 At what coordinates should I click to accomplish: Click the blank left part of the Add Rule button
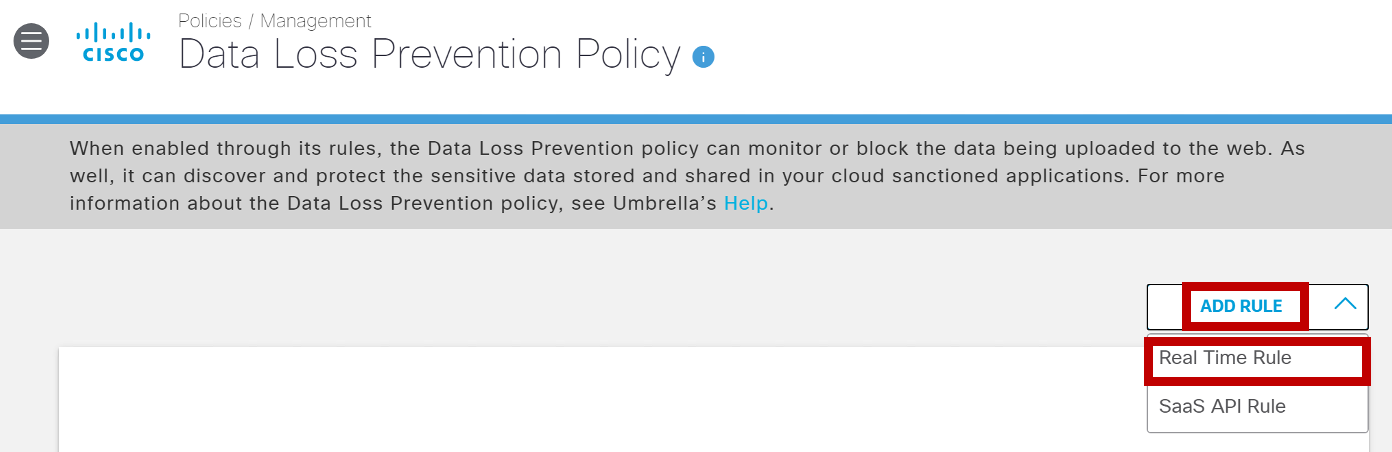pyautogui.click(x=1166, y=306)
